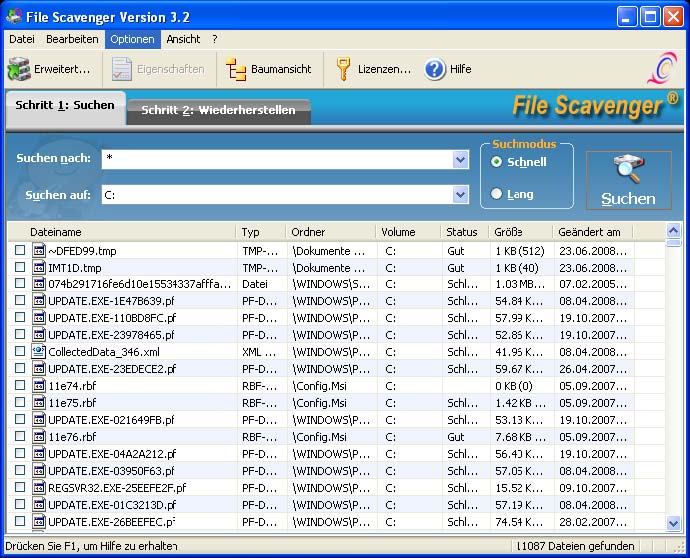The image size is (690, 558).
Task: Click the '11087 Dateien gefunden' status text
Action: coord(576,546)
